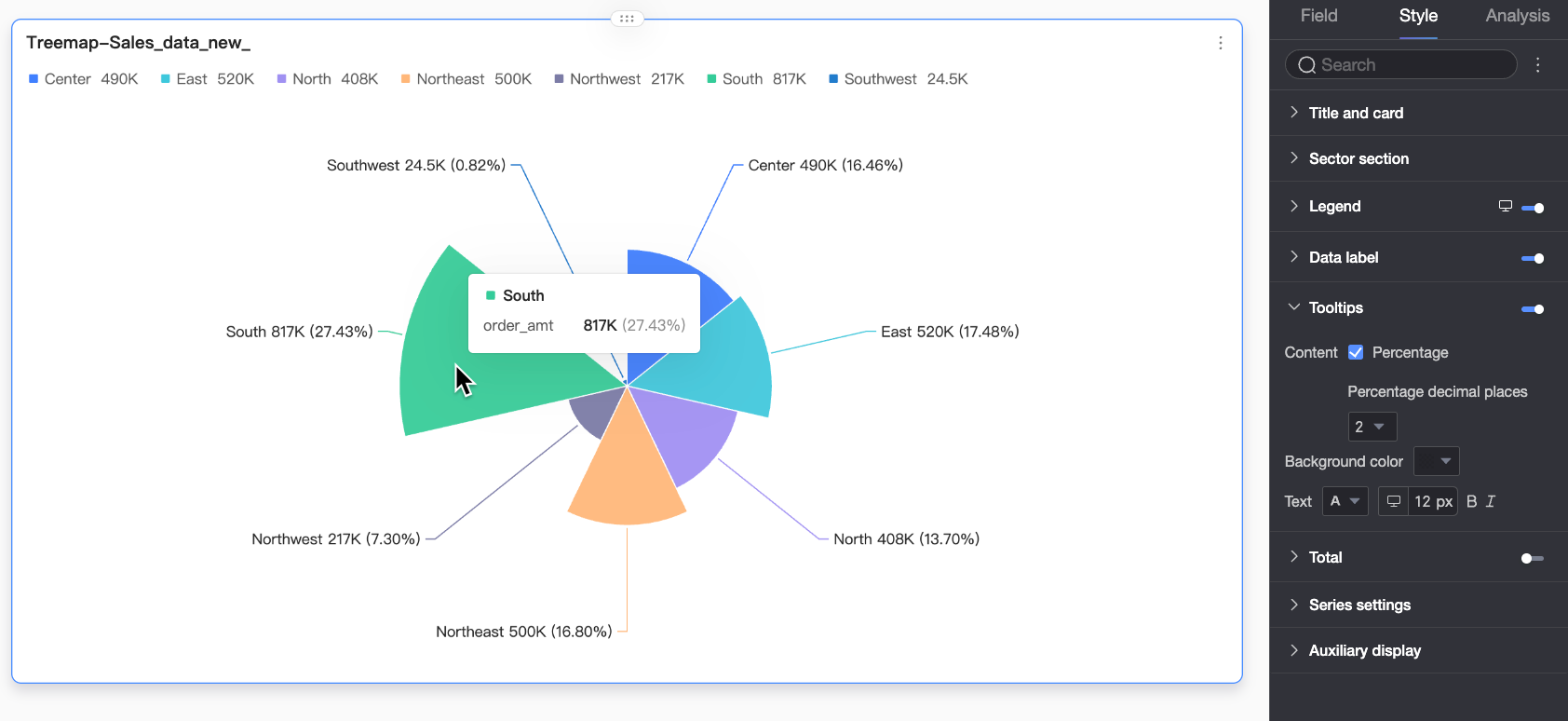Image resolution: width=1568 pixels, height=721 pixels.
Task: Open the percentage decimal places dropdown
Action: pyautogui.click(x=1372, y=427)
